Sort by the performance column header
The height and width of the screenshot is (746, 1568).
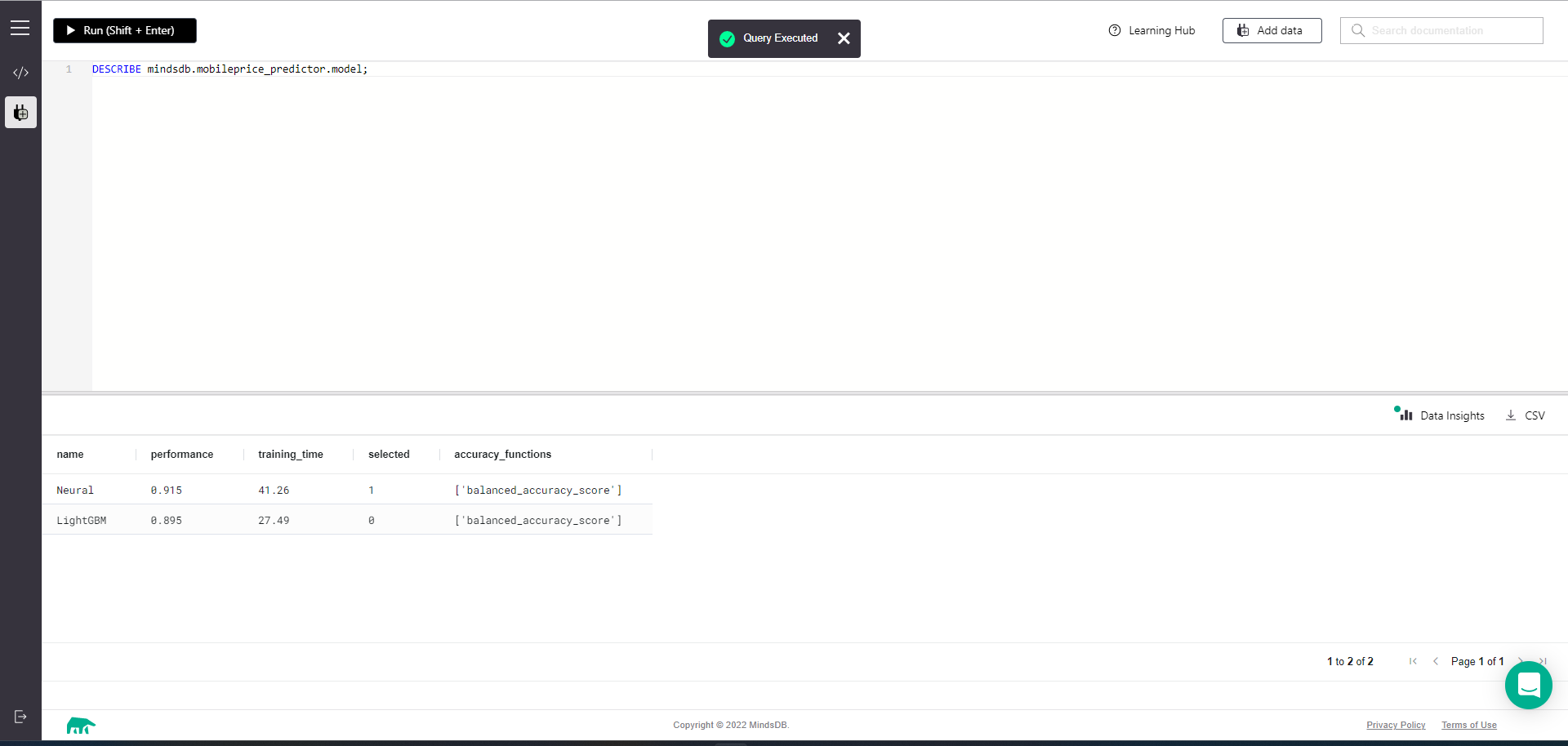tap(182, 455)
